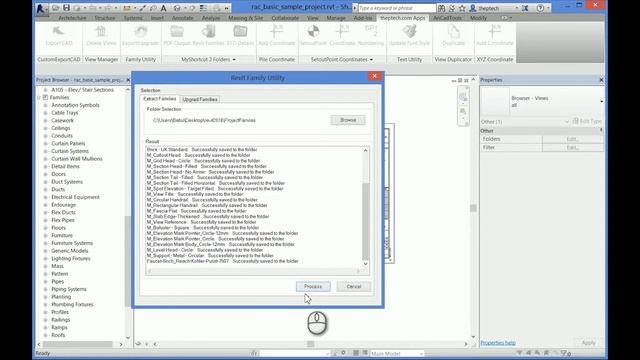
Task: Open the AnCadTools ribbon tab
Action: [447, 18]
